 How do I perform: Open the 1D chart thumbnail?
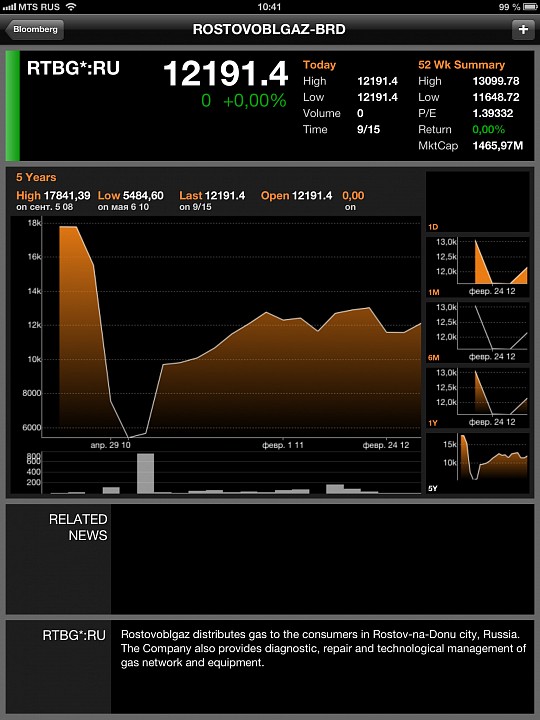pos(478,202)
